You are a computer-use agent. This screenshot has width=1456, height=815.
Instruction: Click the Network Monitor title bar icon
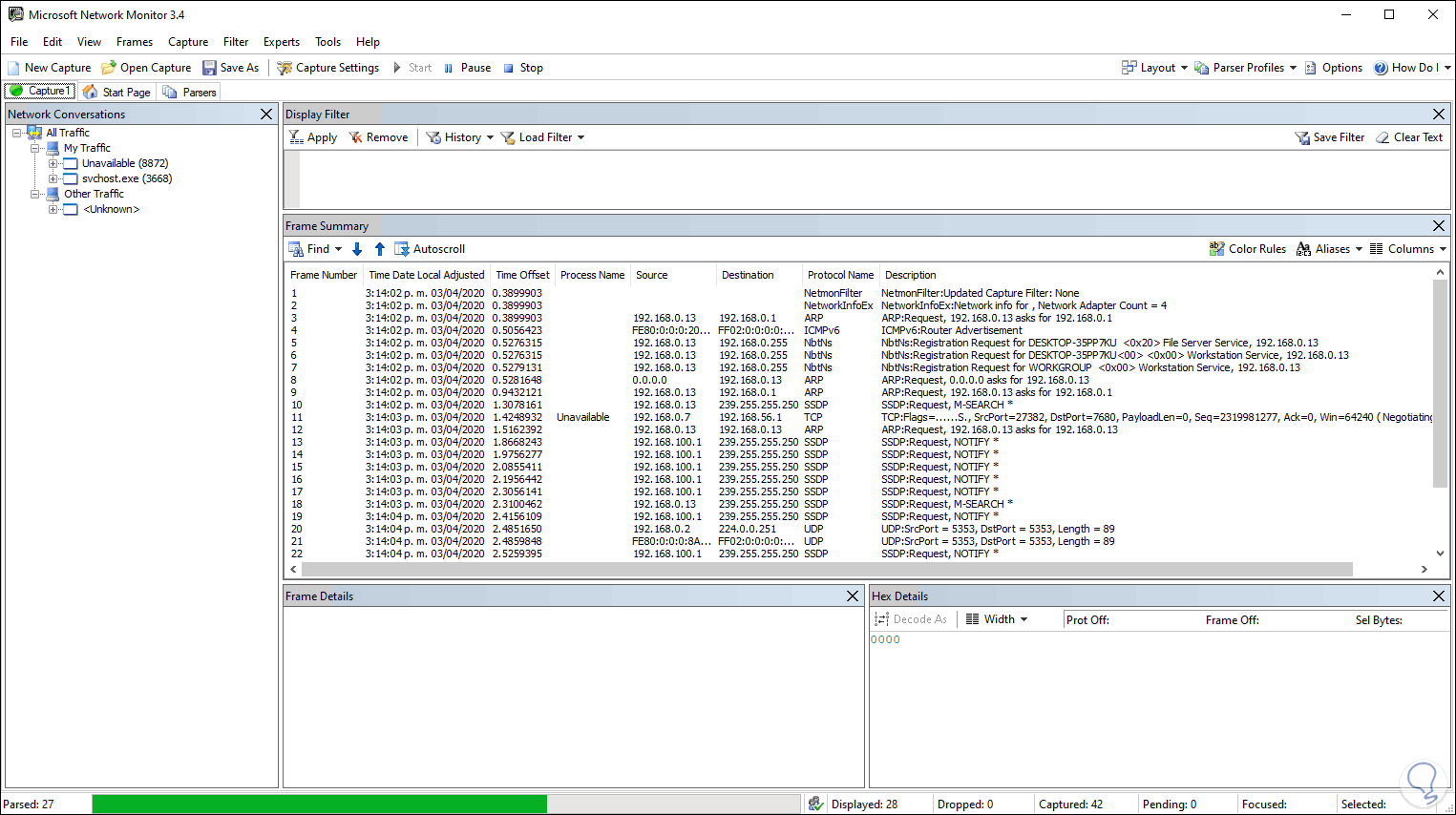15,14
